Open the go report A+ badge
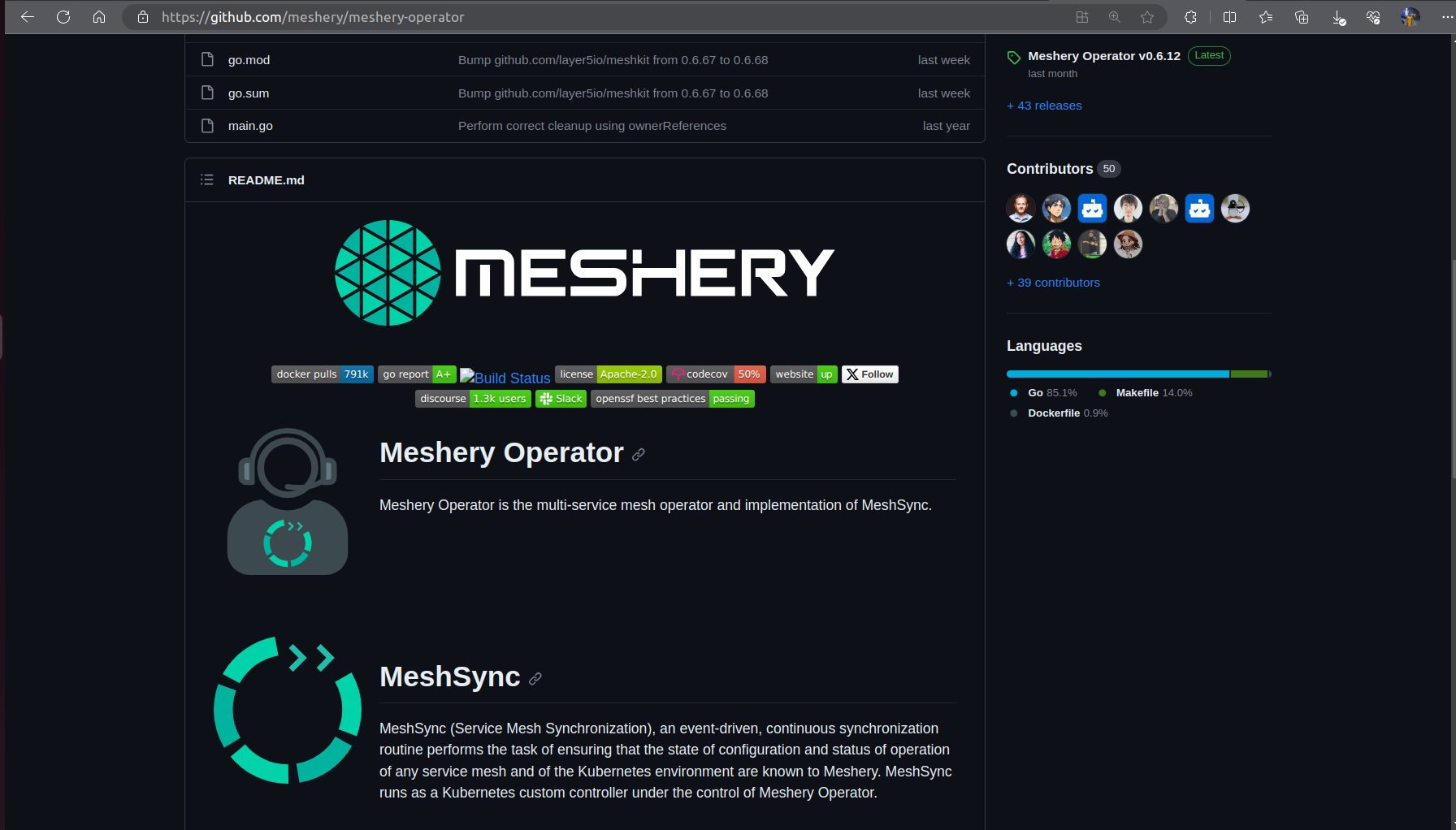This screenshot has height=830, width=1456. point(417,374)
